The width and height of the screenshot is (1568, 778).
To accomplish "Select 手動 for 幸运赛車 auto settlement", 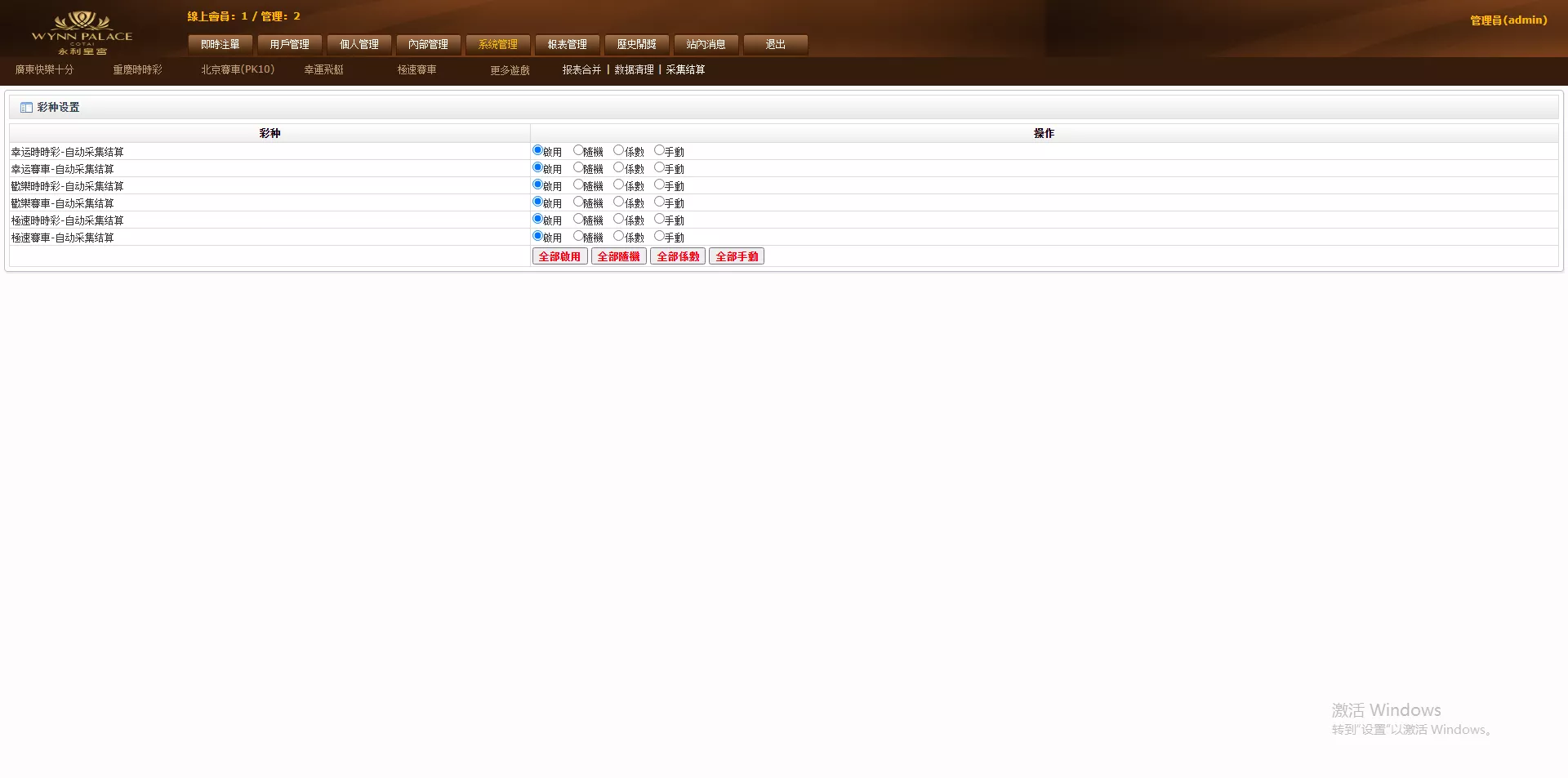I will [659, 167].
